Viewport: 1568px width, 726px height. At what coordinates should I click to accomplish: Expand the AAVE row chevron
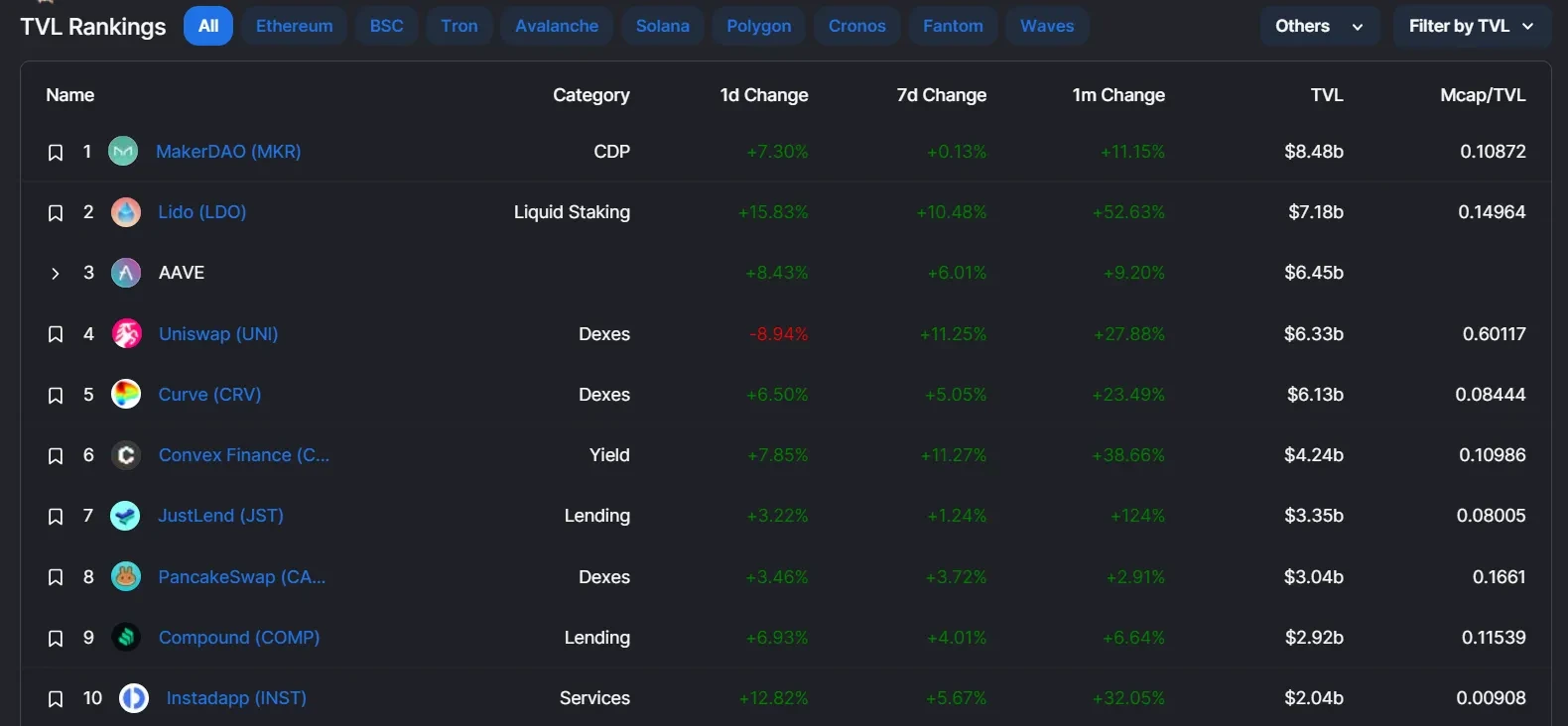point(56,274)
